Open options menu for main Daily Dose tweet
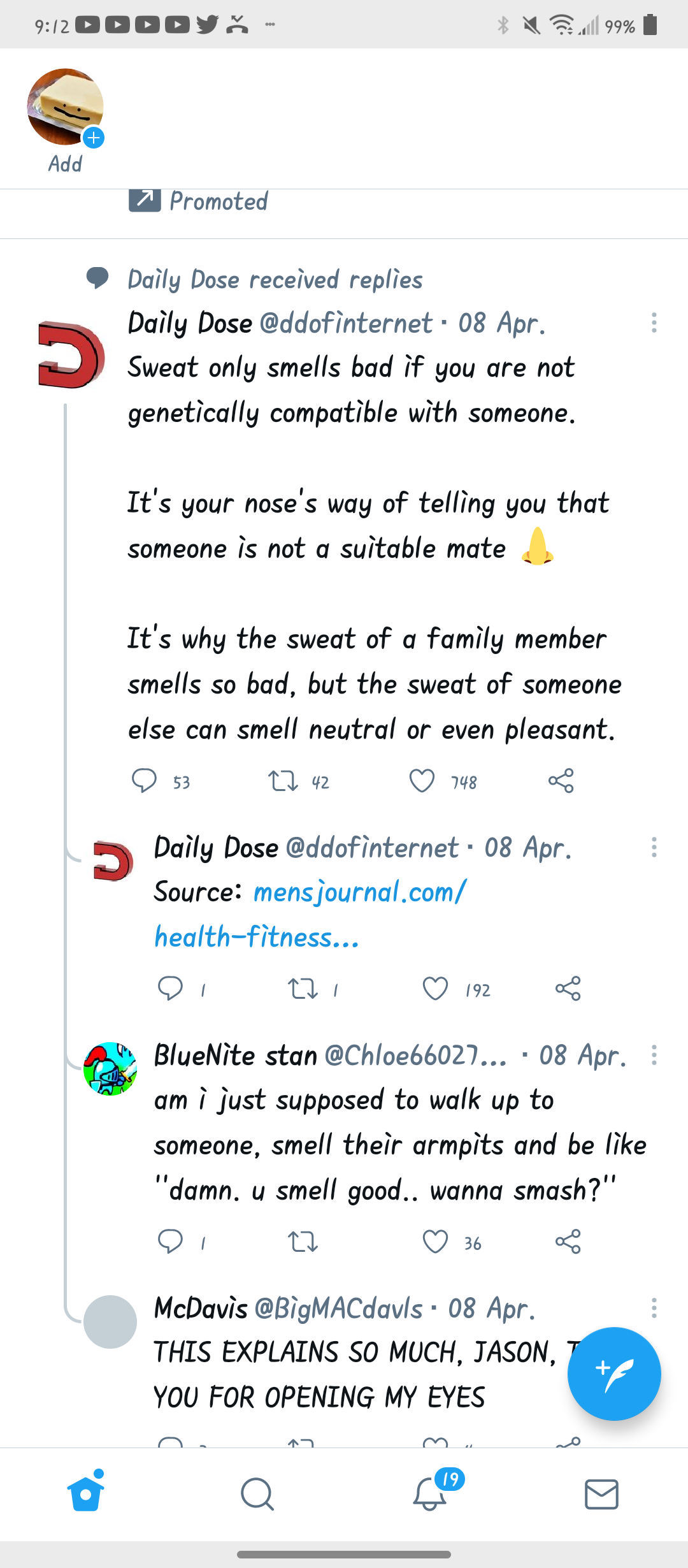Image resolution: width=688 pixels, height=1568 pixels. point(654,323)
